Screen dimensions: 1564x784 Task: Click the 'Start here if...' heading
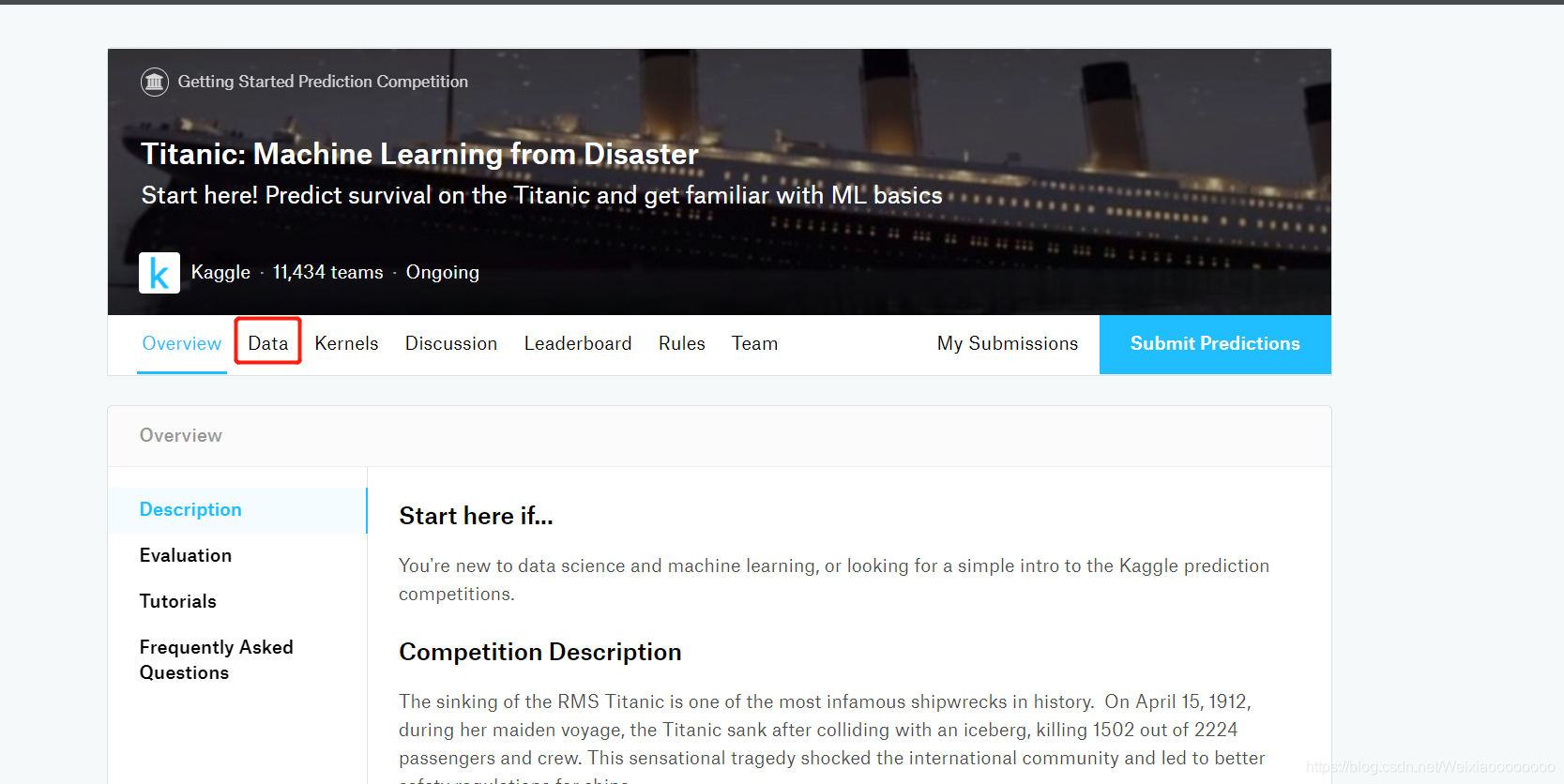tap(476, 516)
